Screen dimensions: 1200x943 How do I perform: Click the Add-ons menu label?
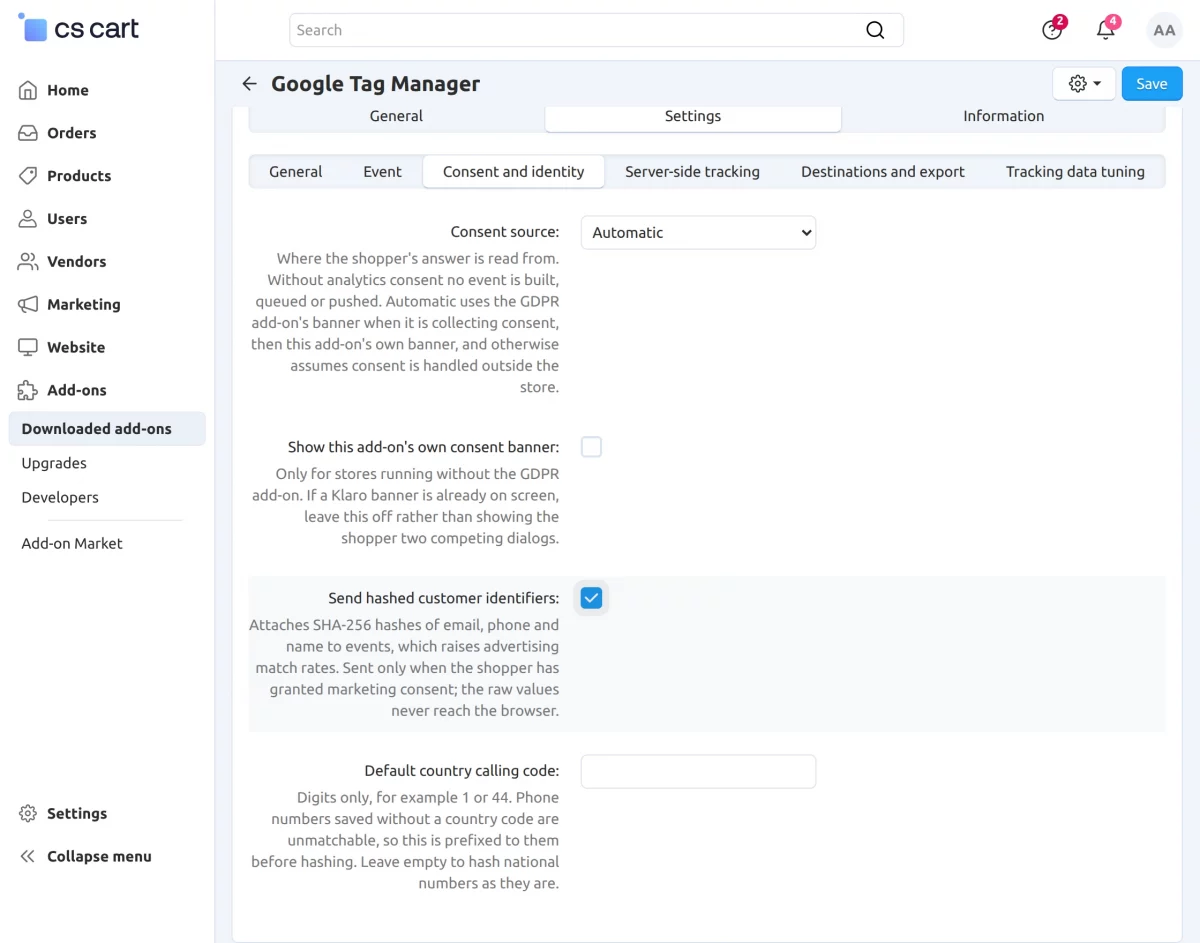(x=77, y=391)
